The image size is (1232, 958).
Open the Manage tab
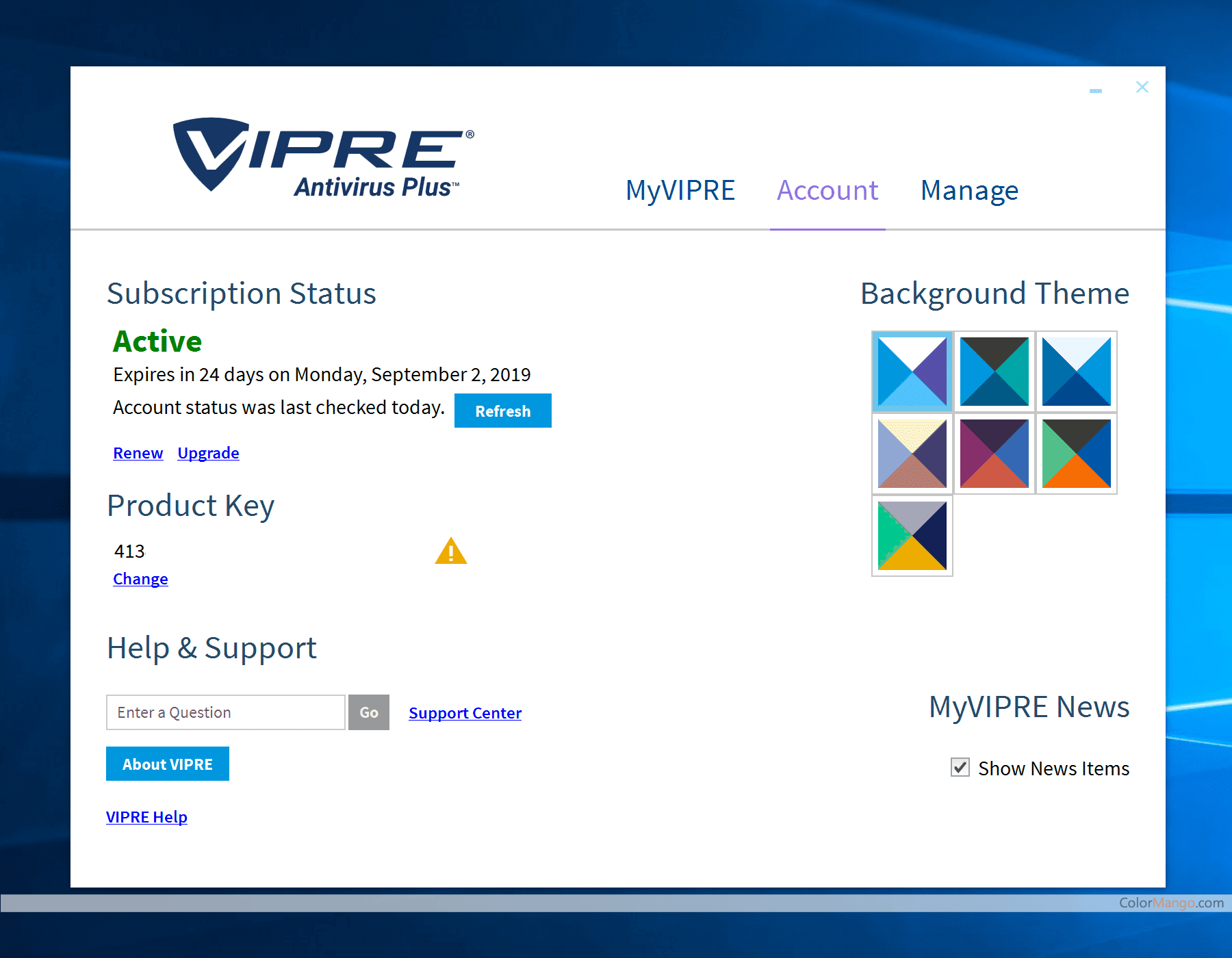pos(969,191)
